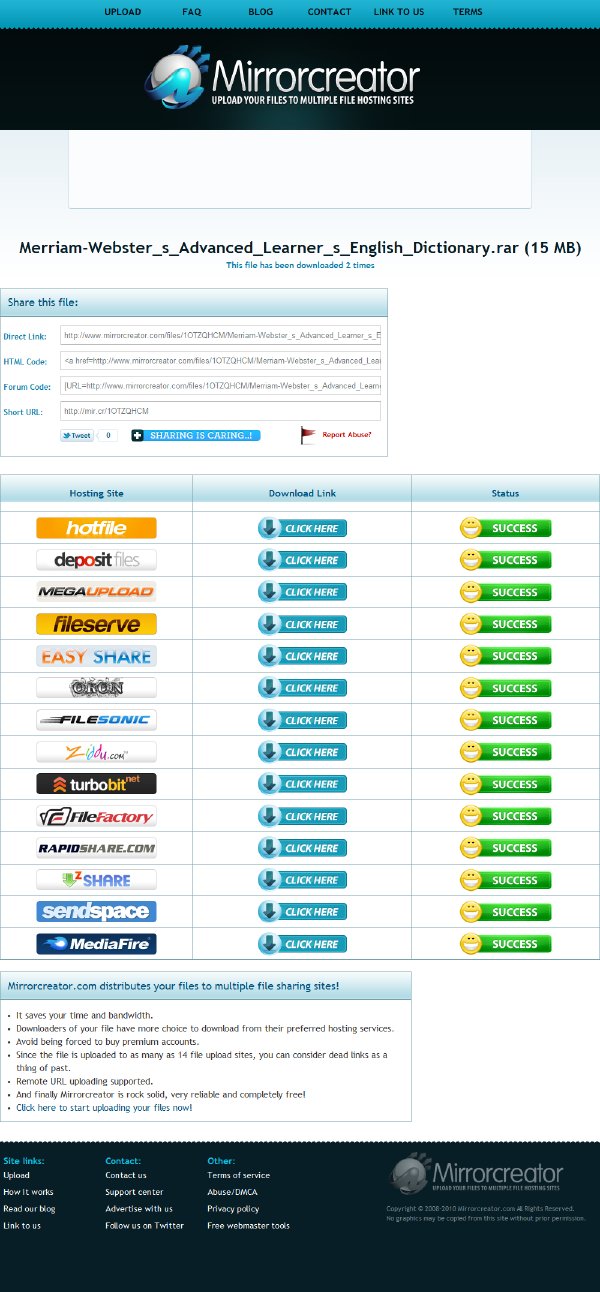
Task: Open the footer Link to us link
Action: pyautogui.click(x=22, y=1226)
